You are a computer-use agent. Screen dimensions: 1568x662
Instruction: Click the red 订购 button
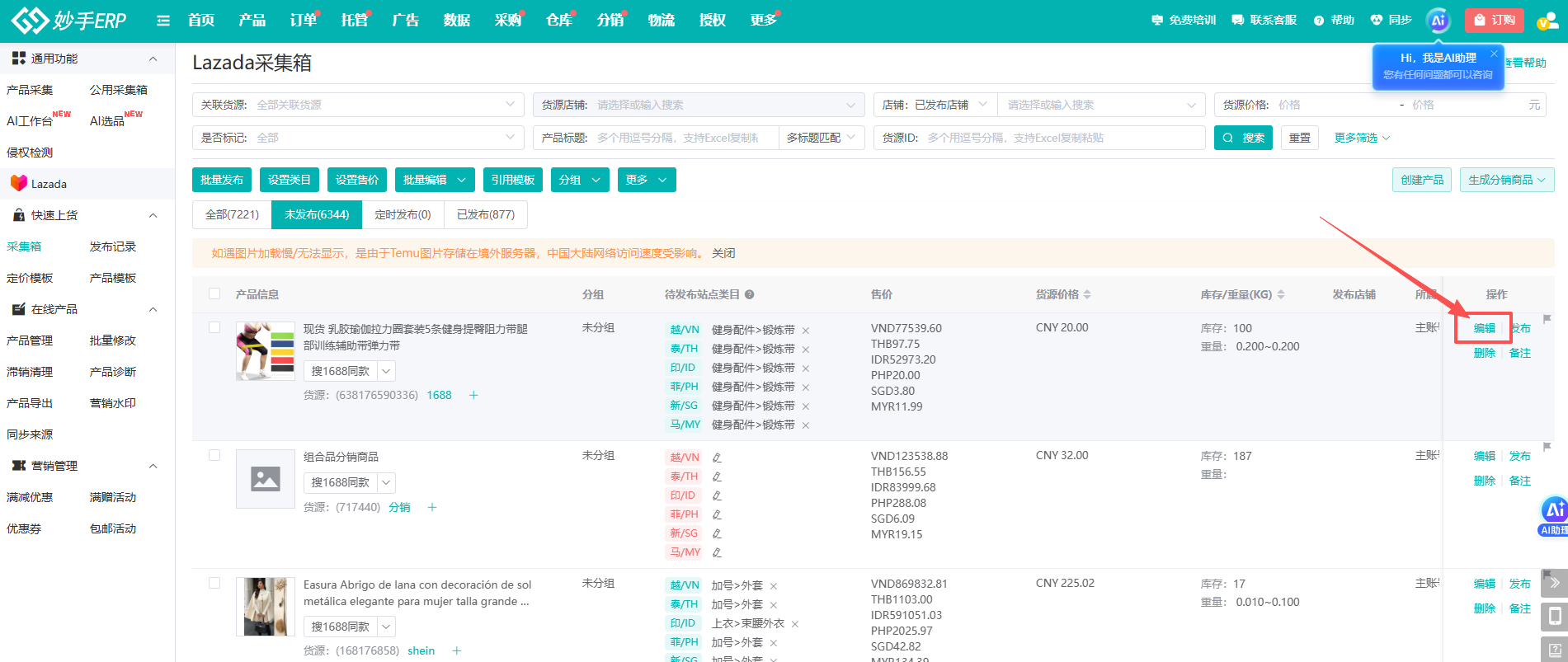[1495, 21]
